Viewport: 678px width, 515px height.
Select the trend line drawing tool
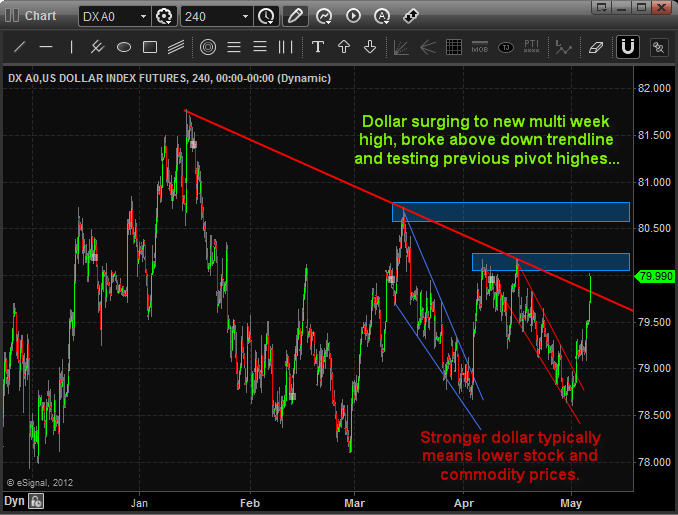(x=19, y=47)
